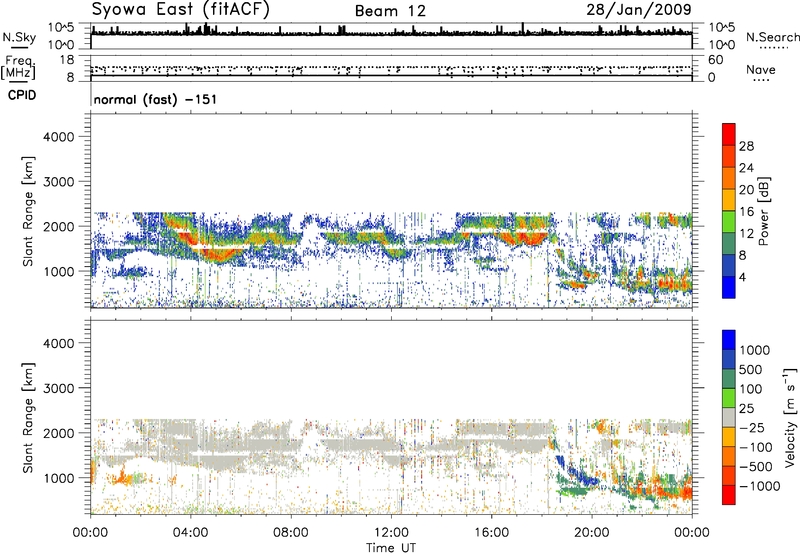Screen dimensions: 800x554
Task: Click the '28' power colorbar value
Action: [x=746, y=146]
